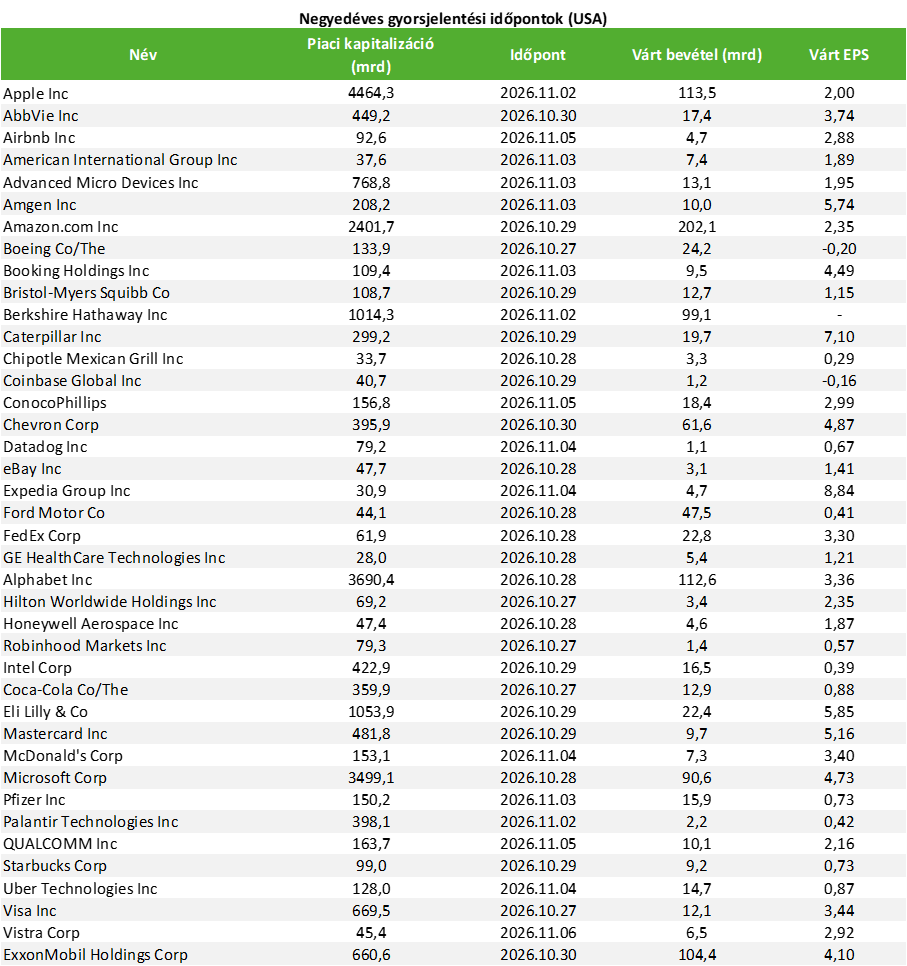Click Alphabet's market cap 3690,4
Image resolution: width=907 pixels, height=966 pixels.
tap(371, 580)
